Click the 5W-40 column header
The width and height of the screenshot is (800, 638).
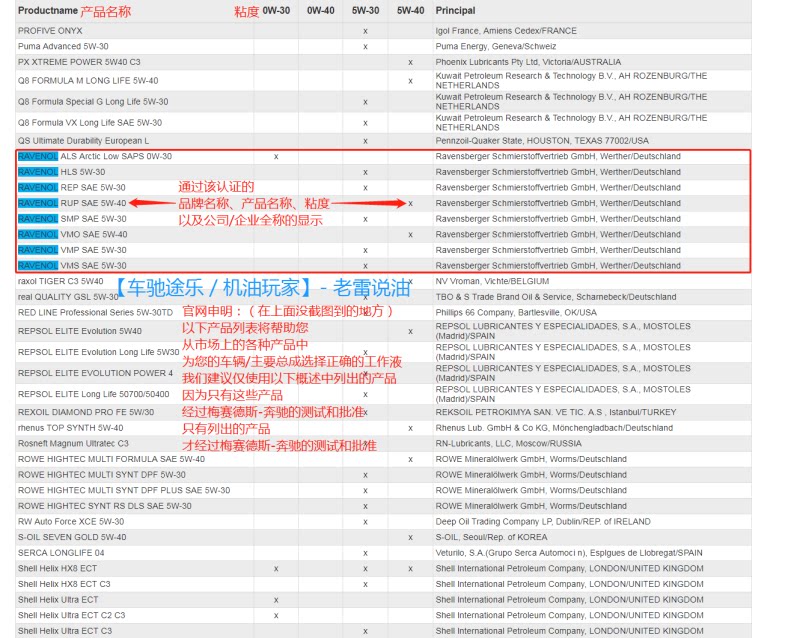tap(410, 10)
